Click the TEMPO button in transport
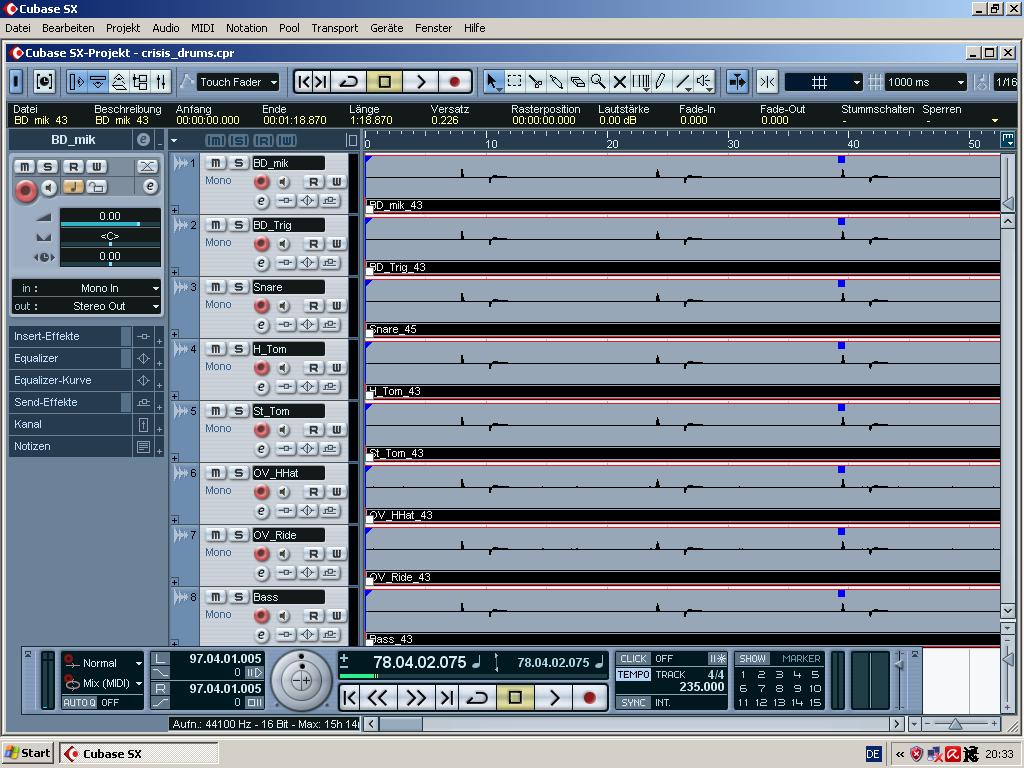 (633, 674)
